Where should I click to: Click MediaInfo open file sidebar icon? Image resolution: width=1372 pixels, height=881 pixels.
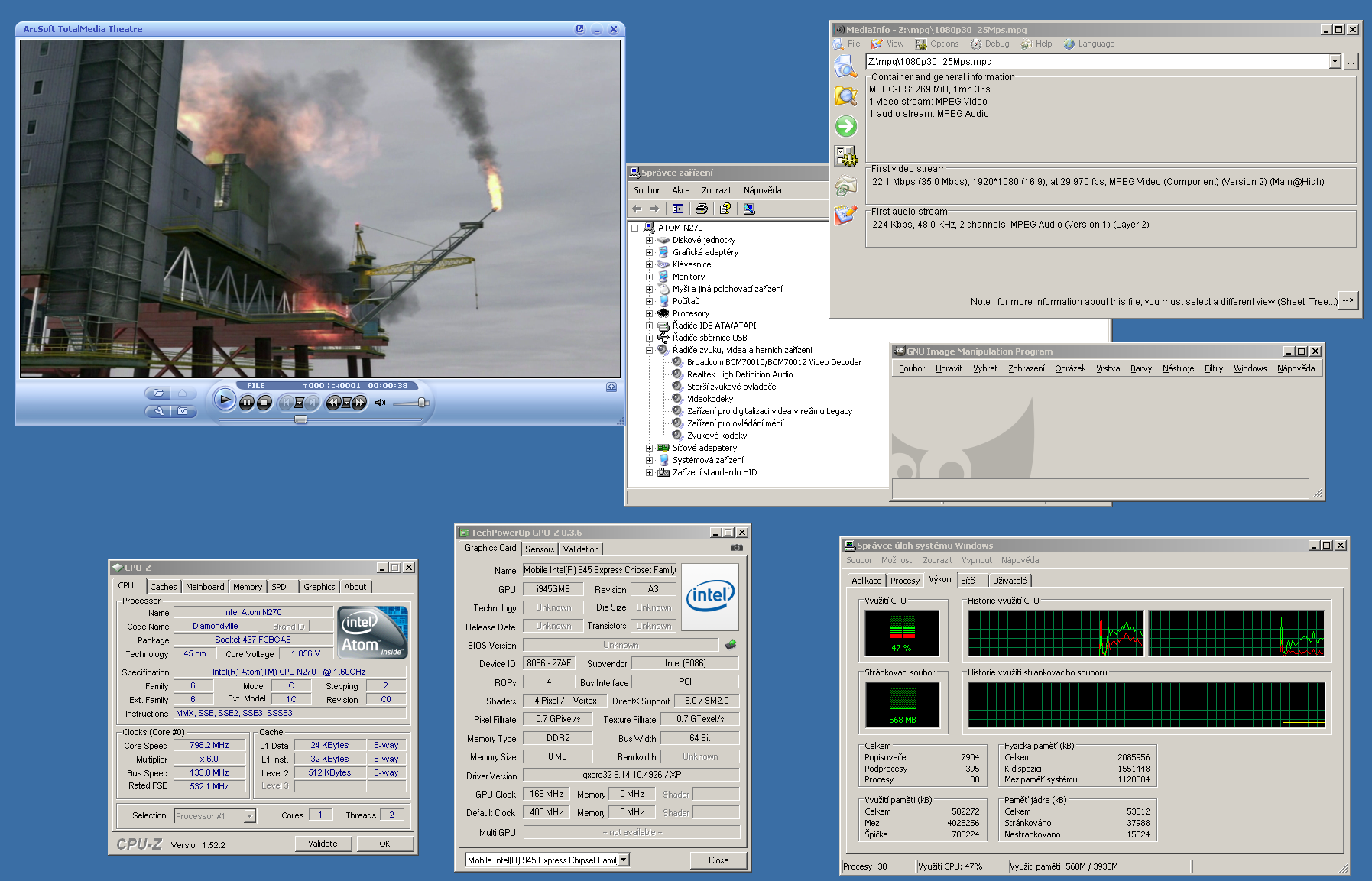pos(845,66)
